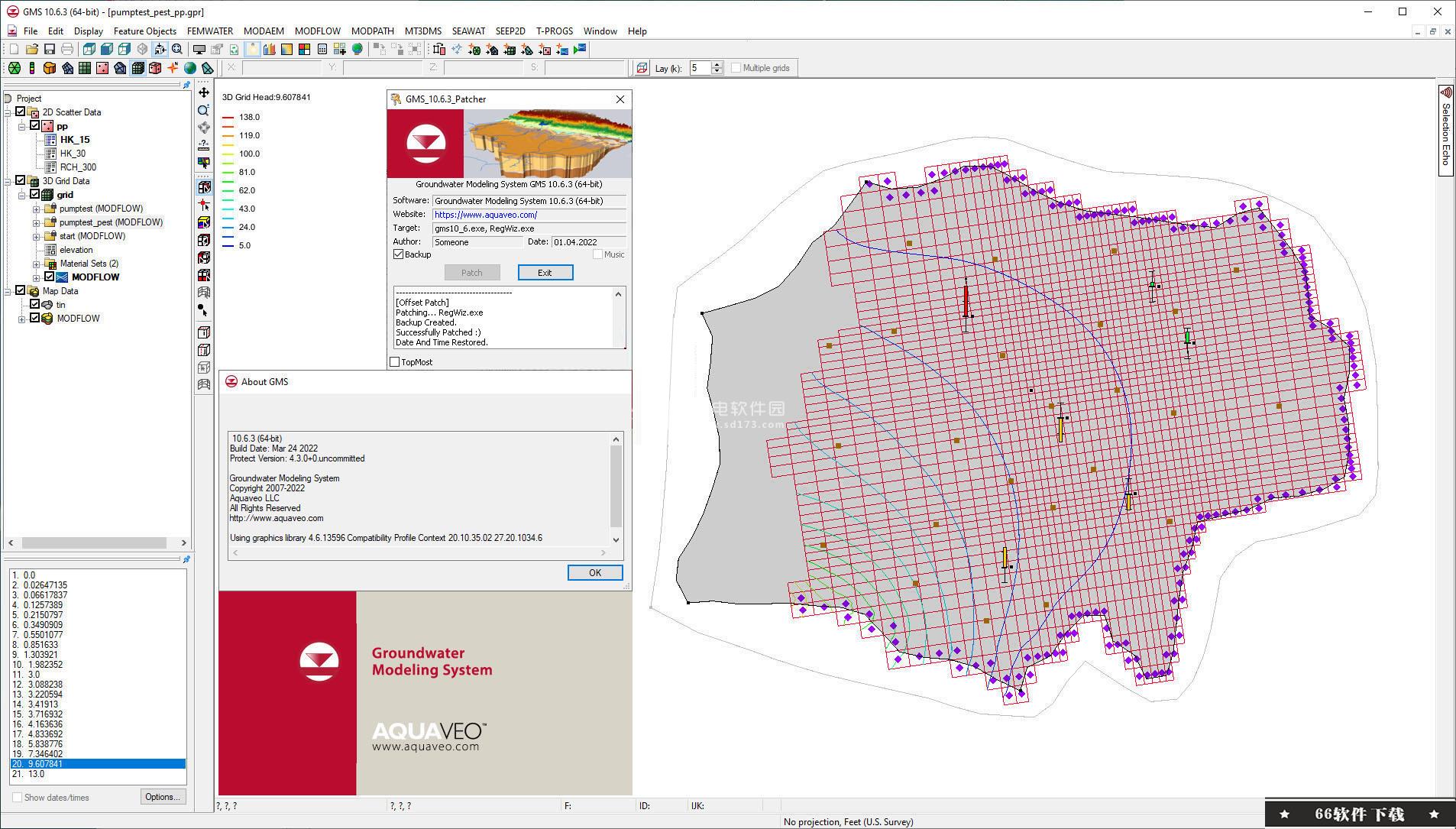Click the Save icon in the toolbar

tap(50, 50)
